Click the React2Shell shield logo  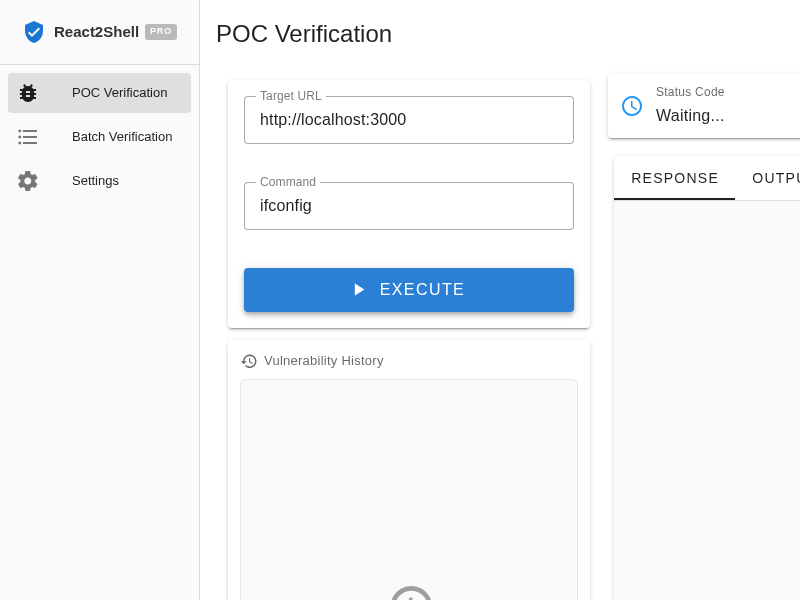point(34,32)
